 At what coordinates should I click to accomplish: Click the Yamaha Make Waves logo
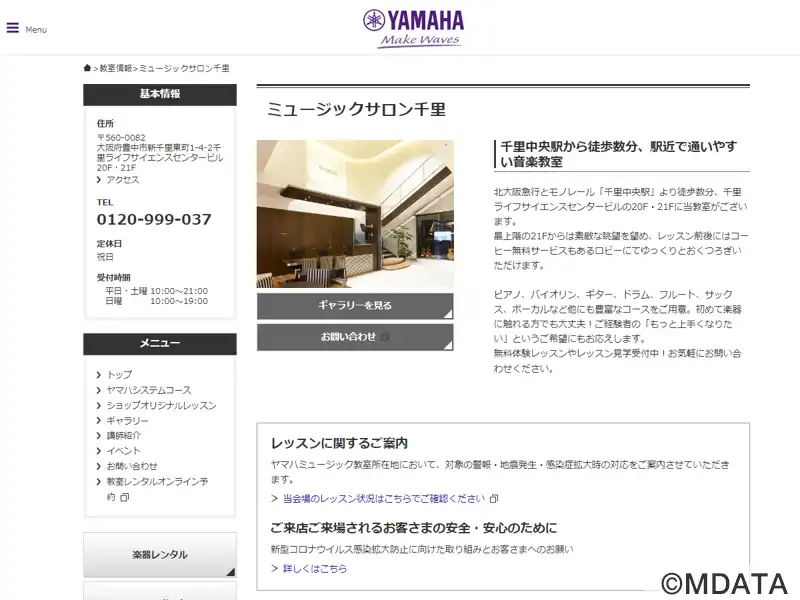[x=414, y=29]
